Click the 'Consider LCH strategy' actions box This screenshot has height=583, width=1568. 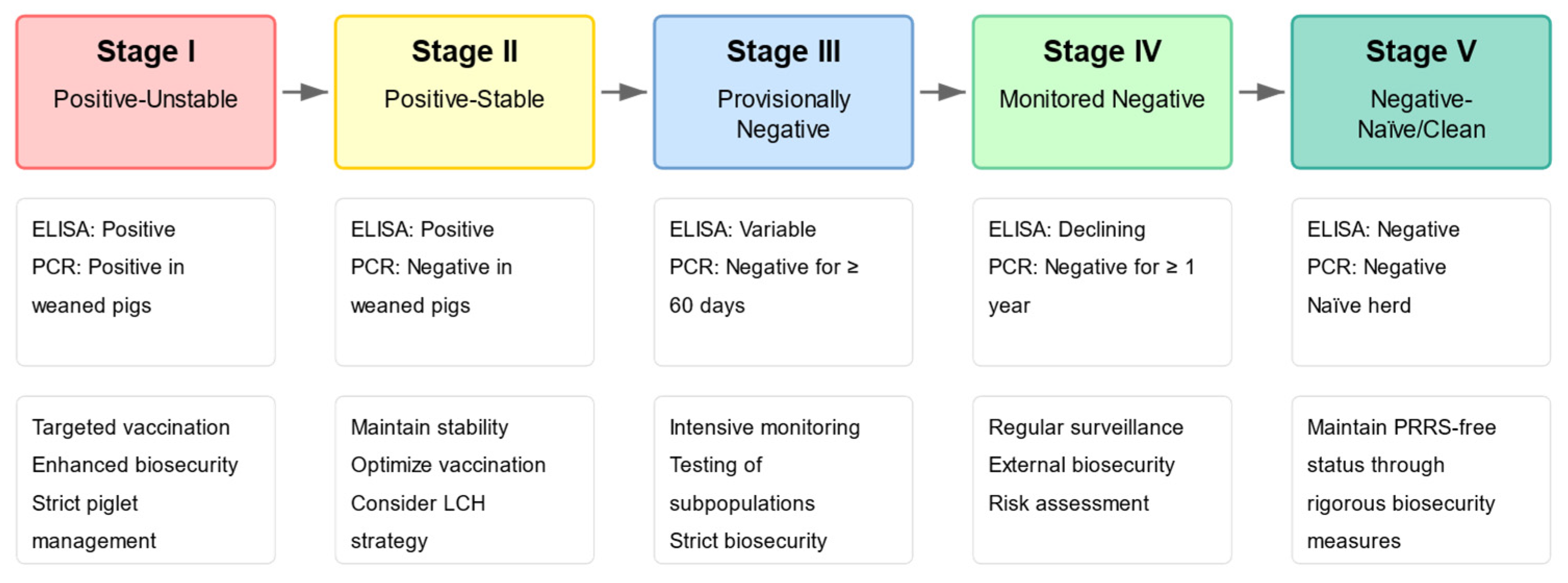[x=465, y=479]
